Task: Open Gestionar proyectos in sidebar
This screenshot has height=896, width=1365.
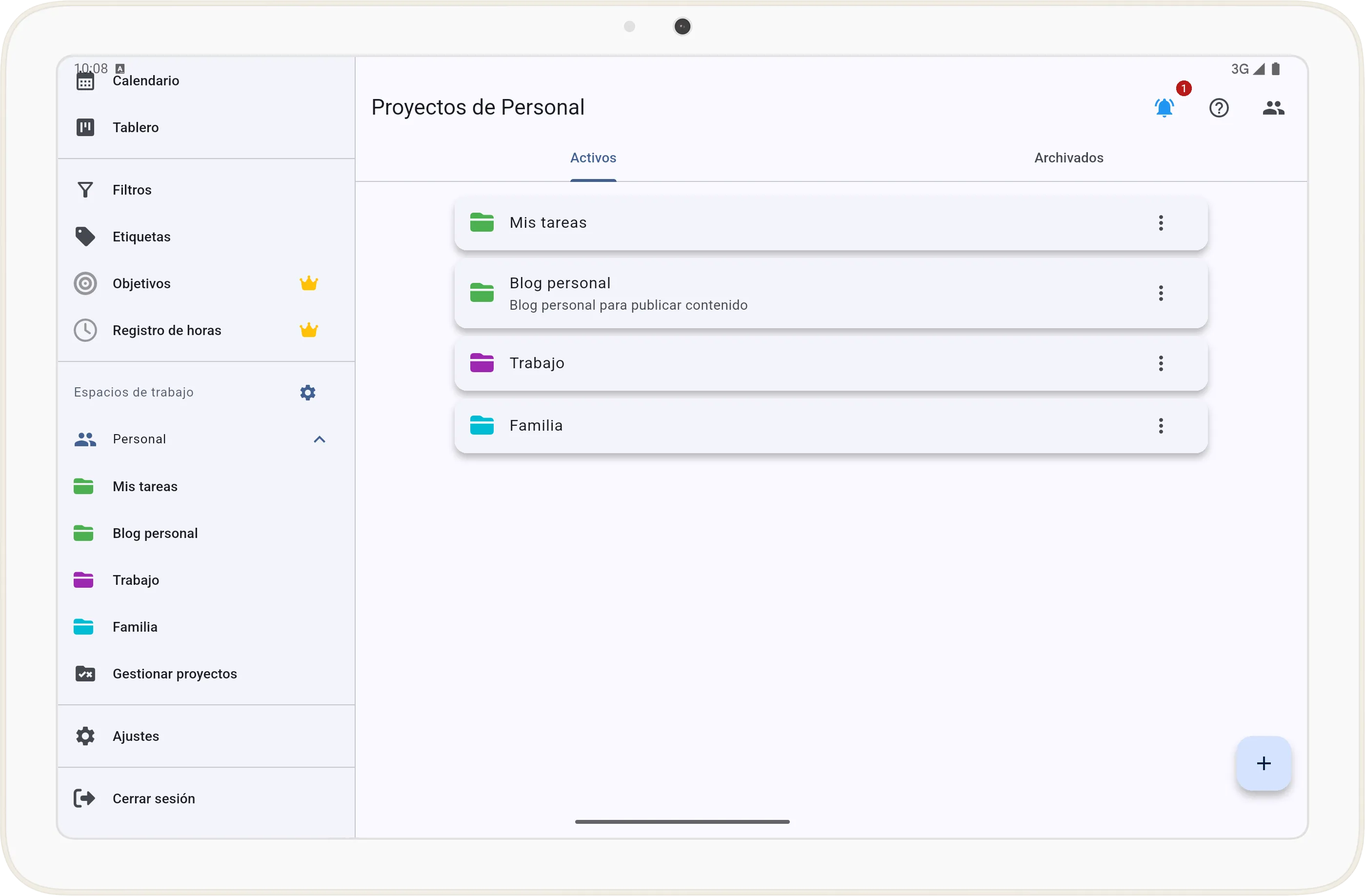Action: pyautogui.click(x=174, y=674)
